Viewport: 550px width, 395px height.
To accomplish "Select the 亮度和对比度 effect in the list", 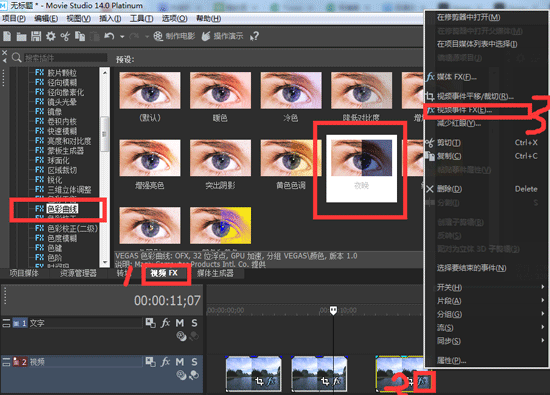I will [63, 141].
